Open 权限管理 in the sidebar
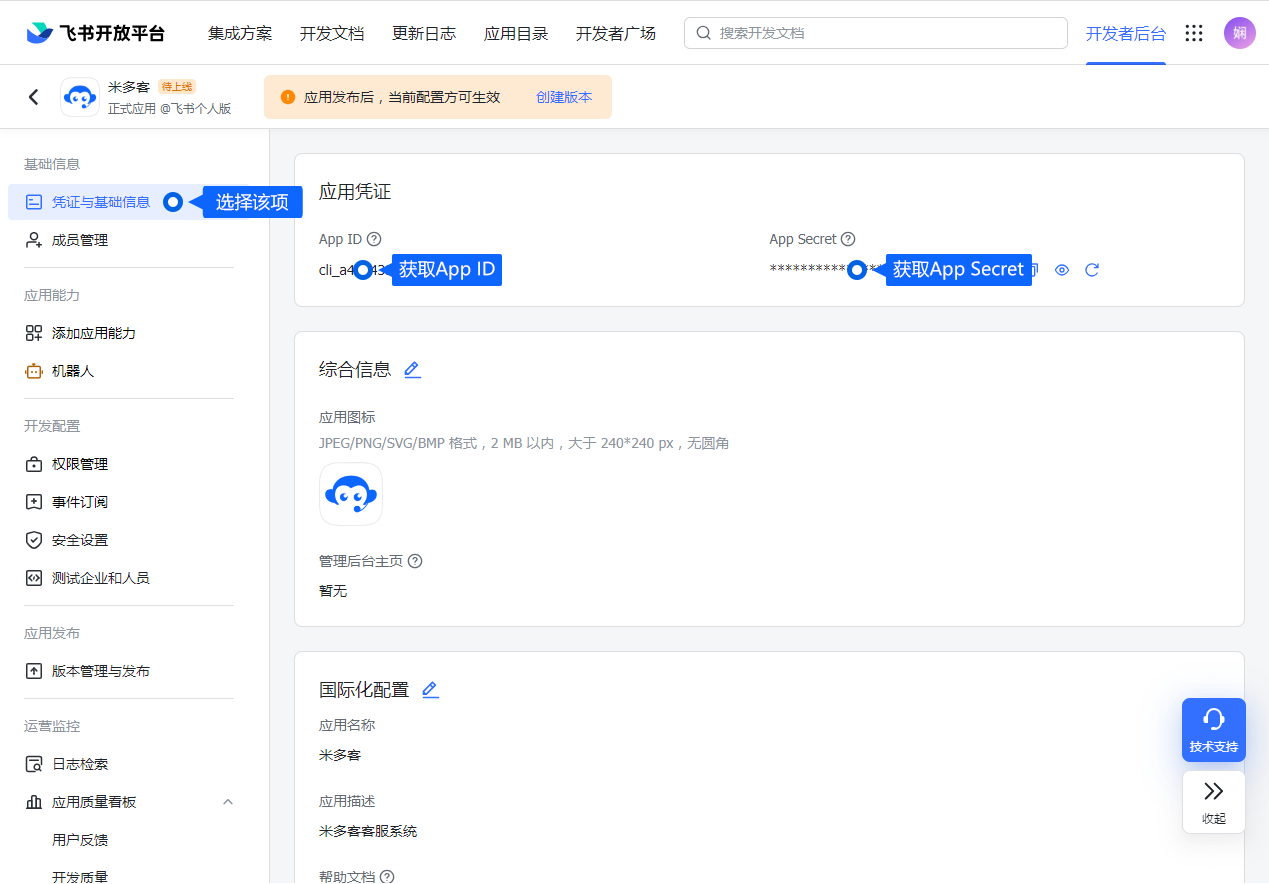Image resolution: width=1269 pixels, height=884 pixels. point(80,464)
